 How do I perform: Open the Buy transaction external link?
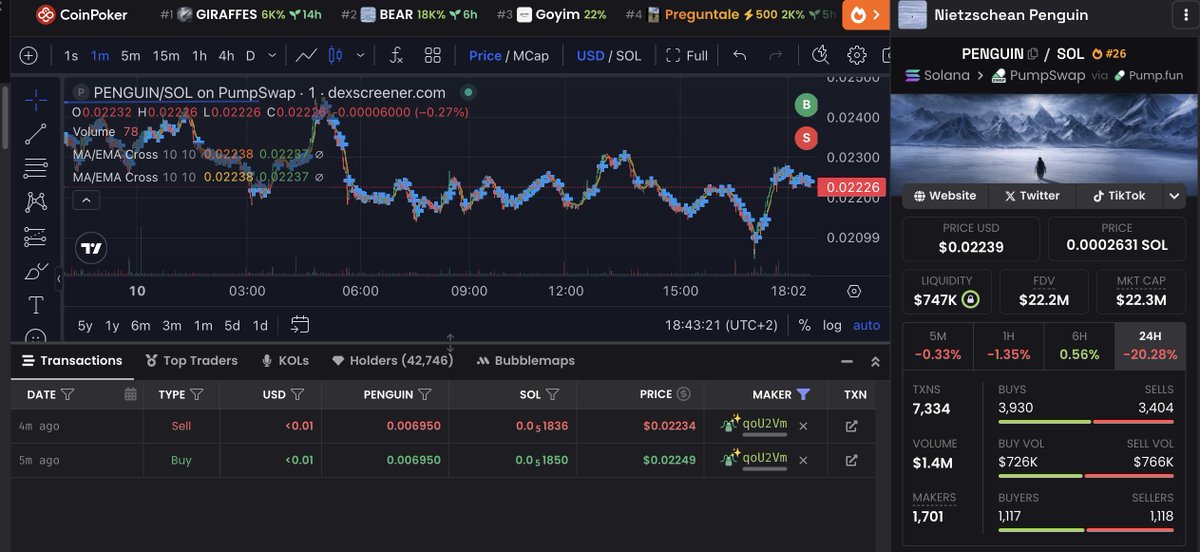pyautogui.click(x=852, y=461)
